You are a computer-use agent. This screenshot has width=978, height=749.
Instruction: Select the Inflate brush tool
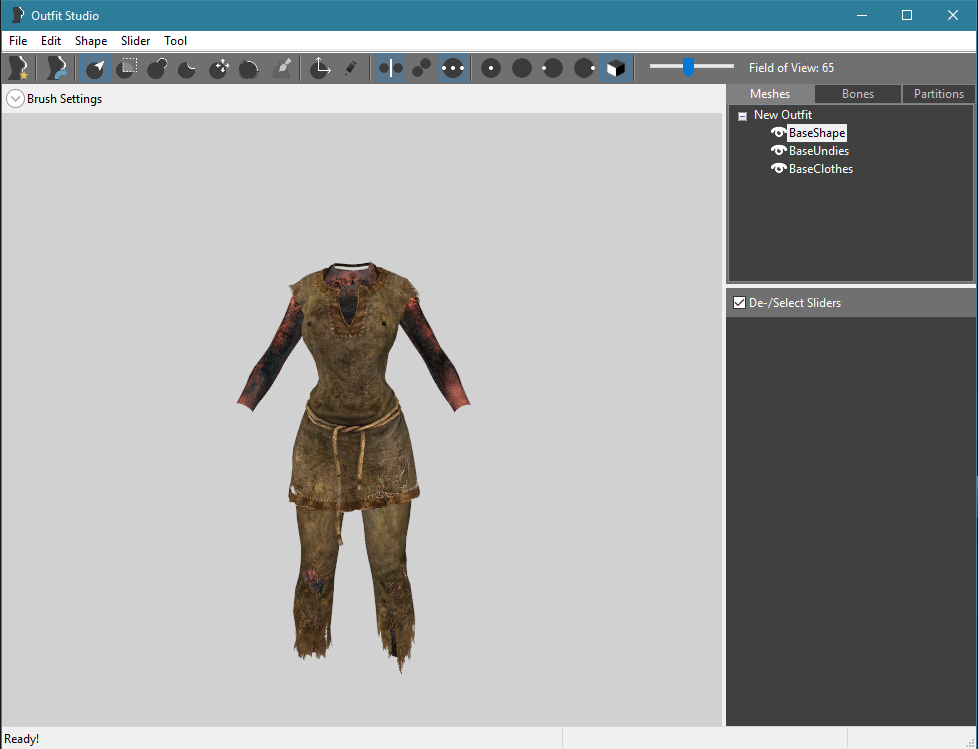pyautogui.click(x=157, y=68)
